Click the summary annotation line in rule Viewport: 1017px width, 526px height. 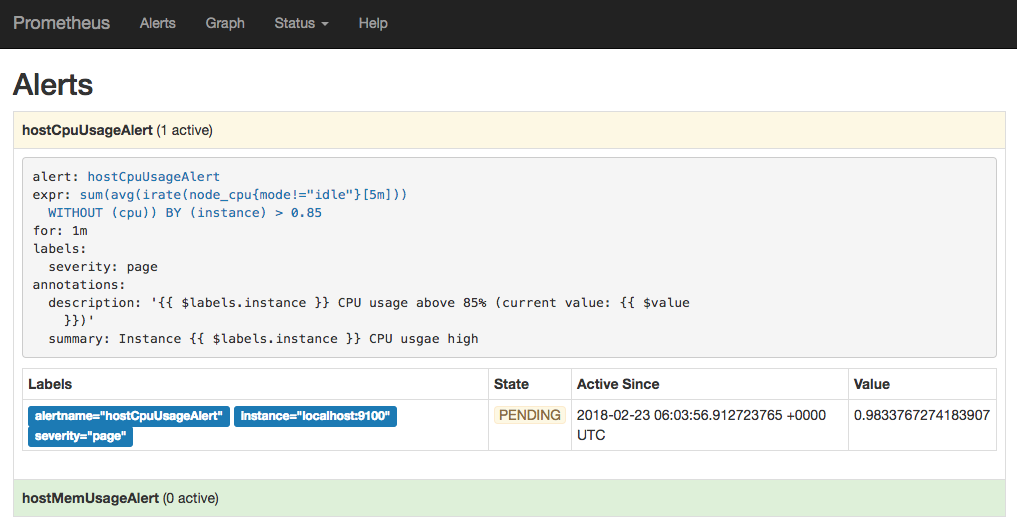point(263,339)
